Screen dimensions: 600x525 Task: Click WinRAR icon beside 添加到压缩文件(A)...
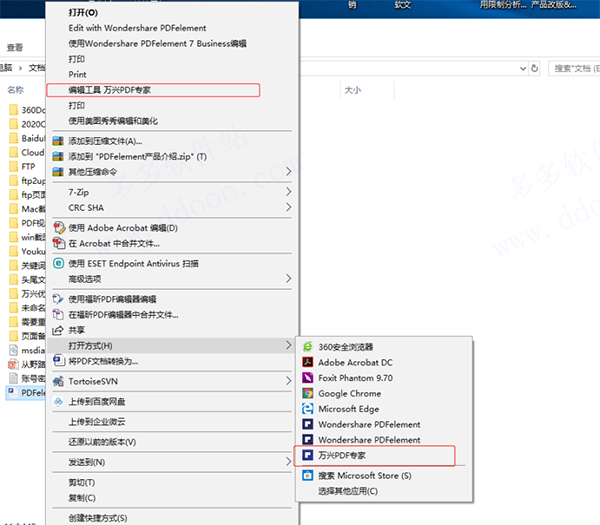pyautogui.click(x=58, y=141)
